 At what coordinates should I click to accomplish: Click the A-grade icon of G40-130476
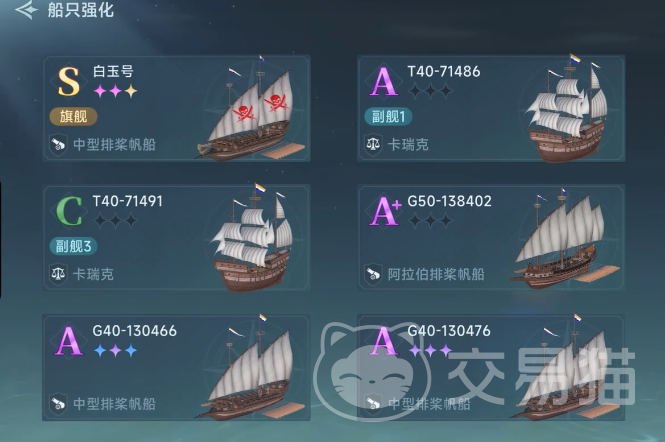(383, 340)
